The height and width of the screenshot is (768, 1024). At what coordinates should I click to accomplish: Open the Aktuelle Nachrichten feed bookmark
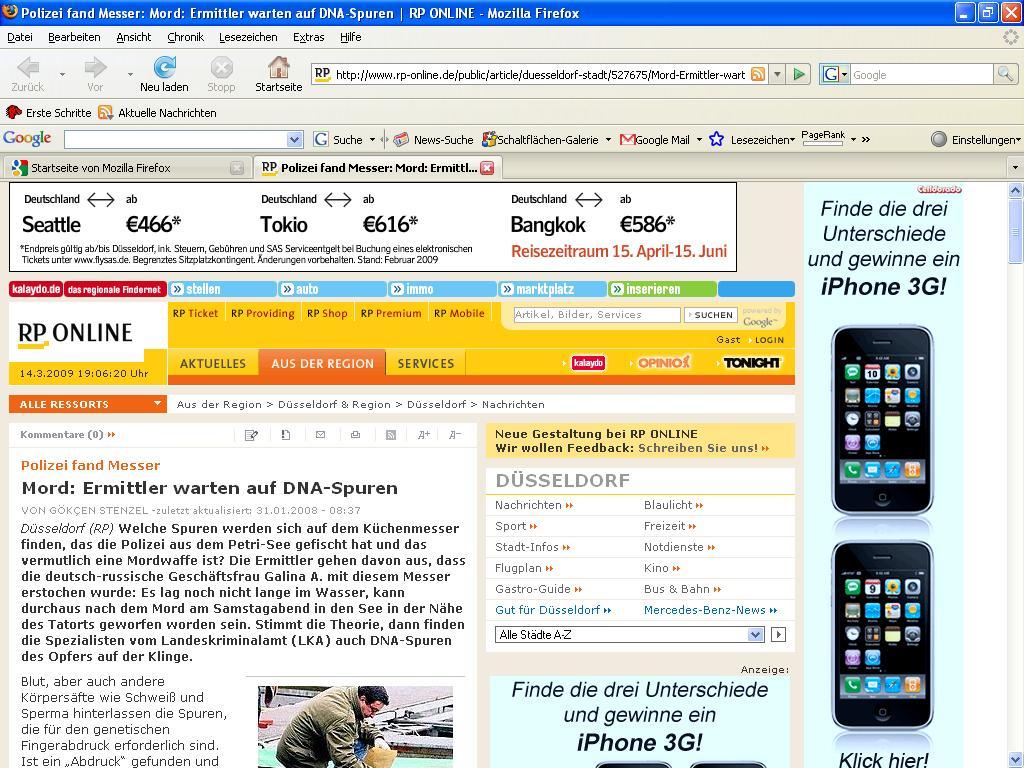tap(157, 113)
